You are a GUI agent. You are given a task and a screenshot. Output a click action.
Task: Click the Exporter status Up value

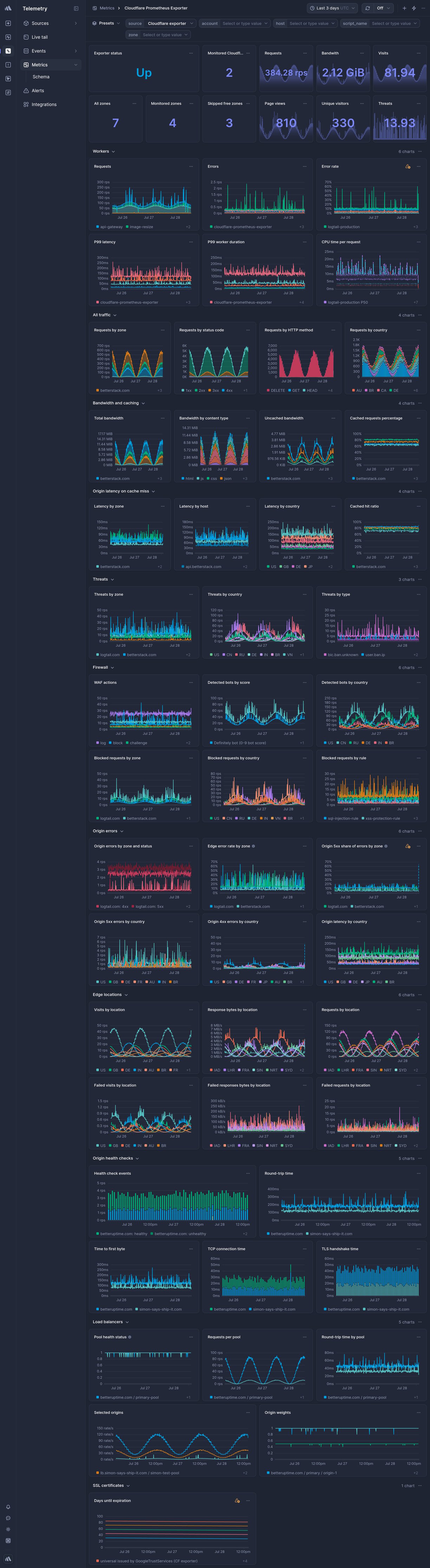(144, 73)
